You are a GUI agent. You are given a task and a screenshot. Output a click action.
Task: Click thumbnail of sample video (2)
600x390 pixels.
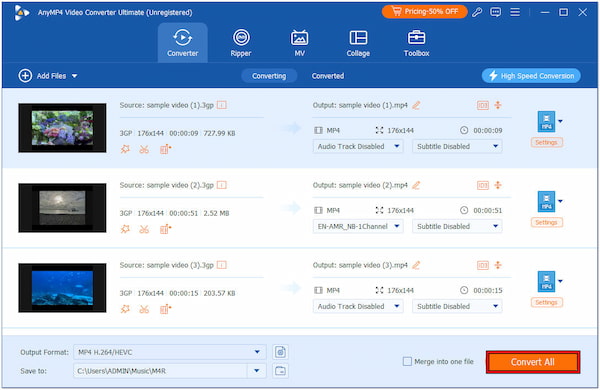[x=62, y=208]
